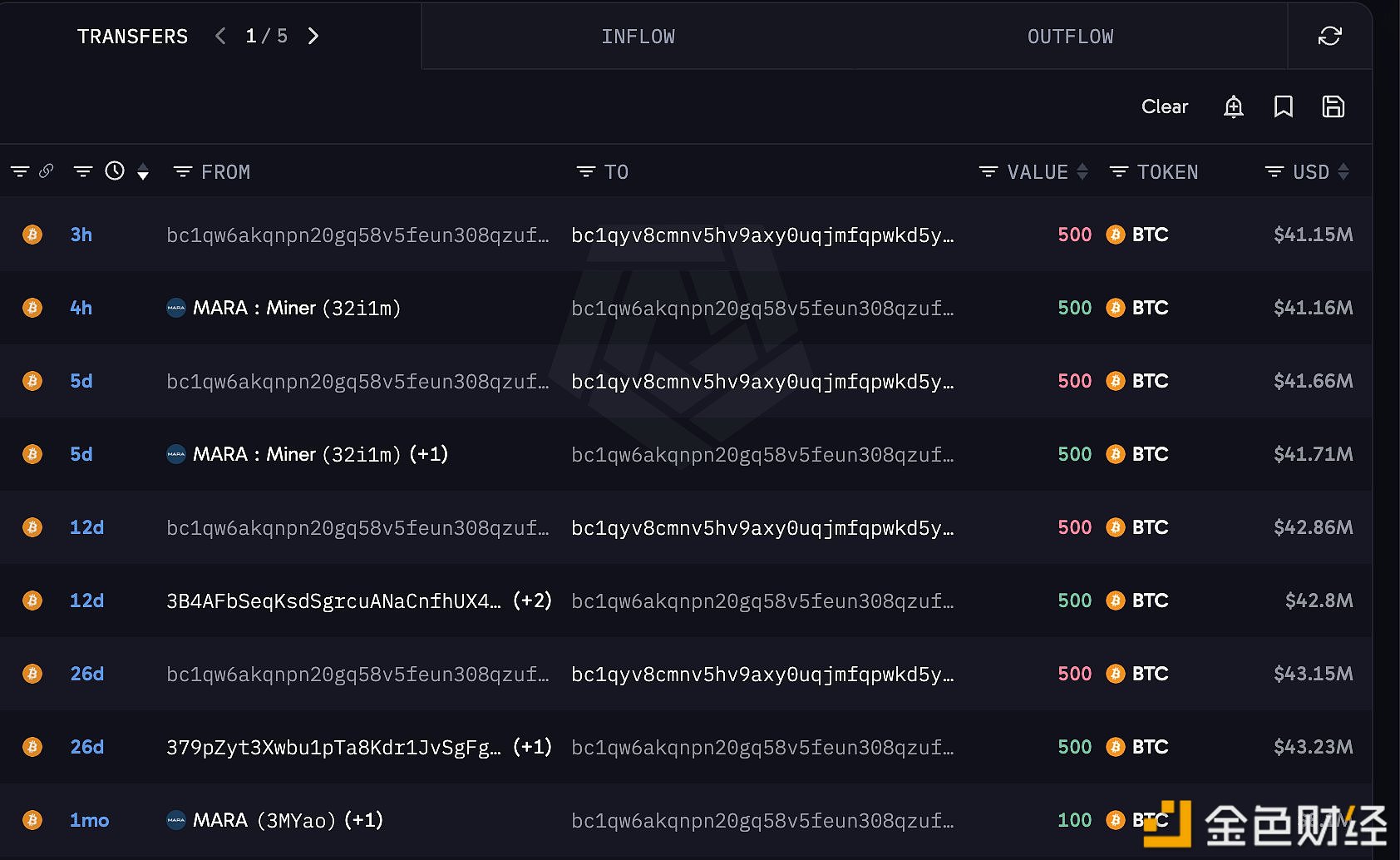Open the TOKEN column filter
Screen dimensions: 1400x860
[1119, 171]
